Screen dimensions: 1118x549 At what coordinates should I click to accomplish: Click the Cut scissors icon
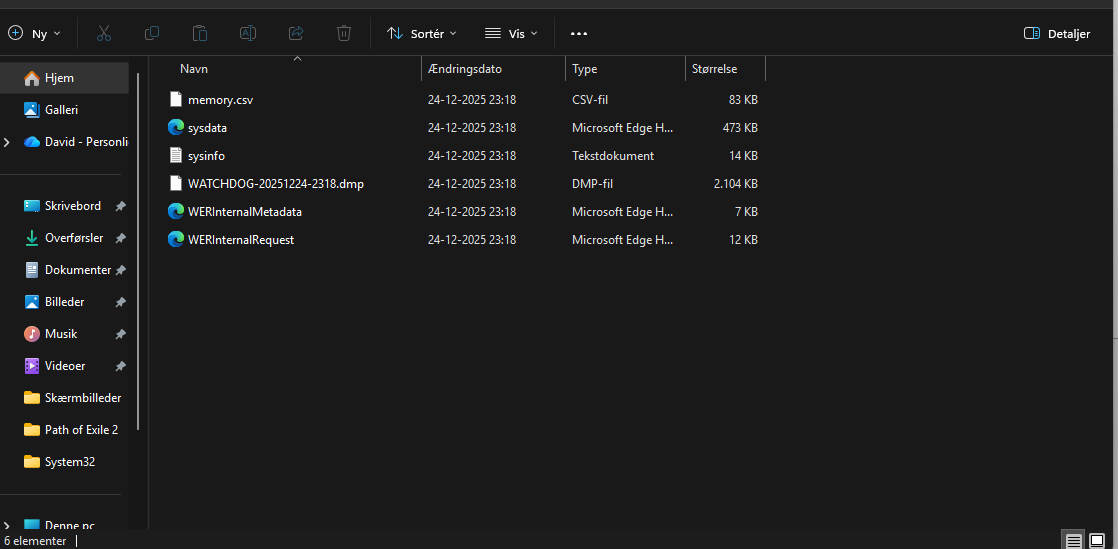(x=104, y=34)
